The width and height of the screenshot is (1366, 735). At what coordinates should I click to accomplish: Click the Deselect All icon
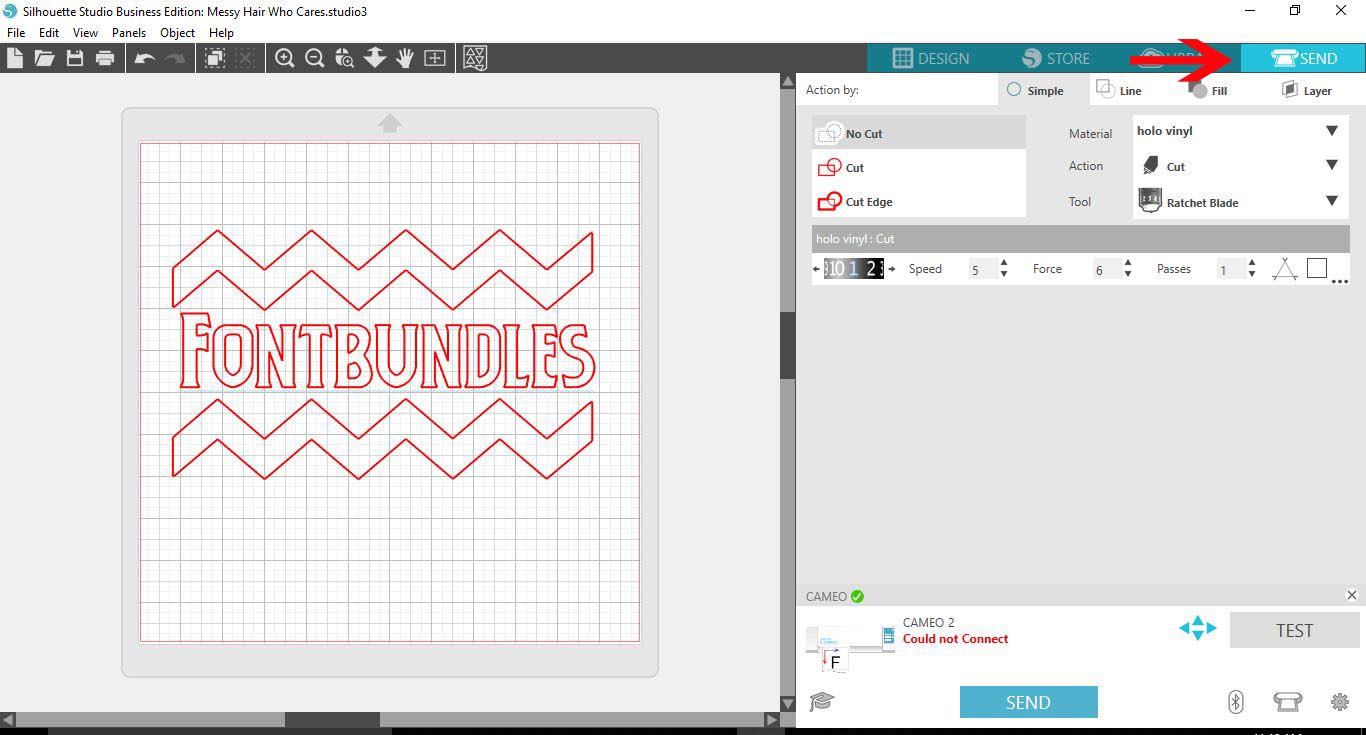(x=245, y=58)
